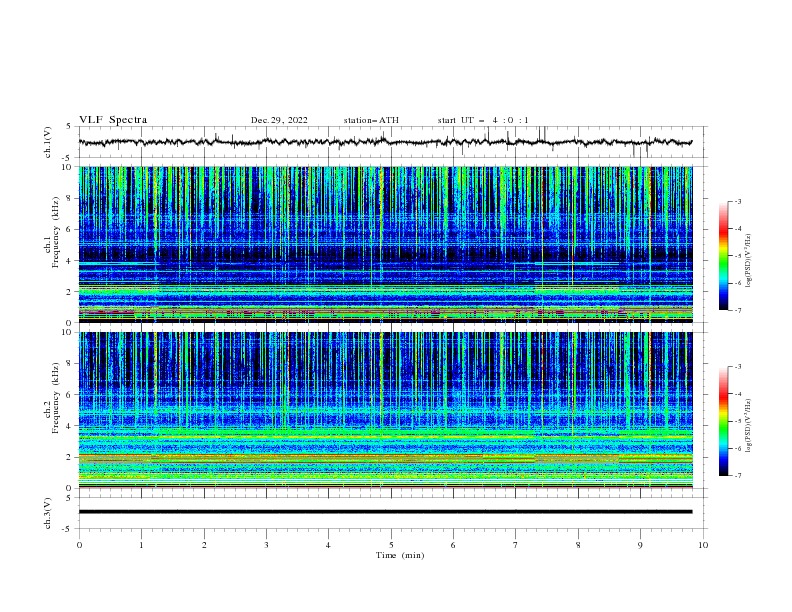Click the 'ch.1(V)' waveform axis label

(x=48, y=142)
